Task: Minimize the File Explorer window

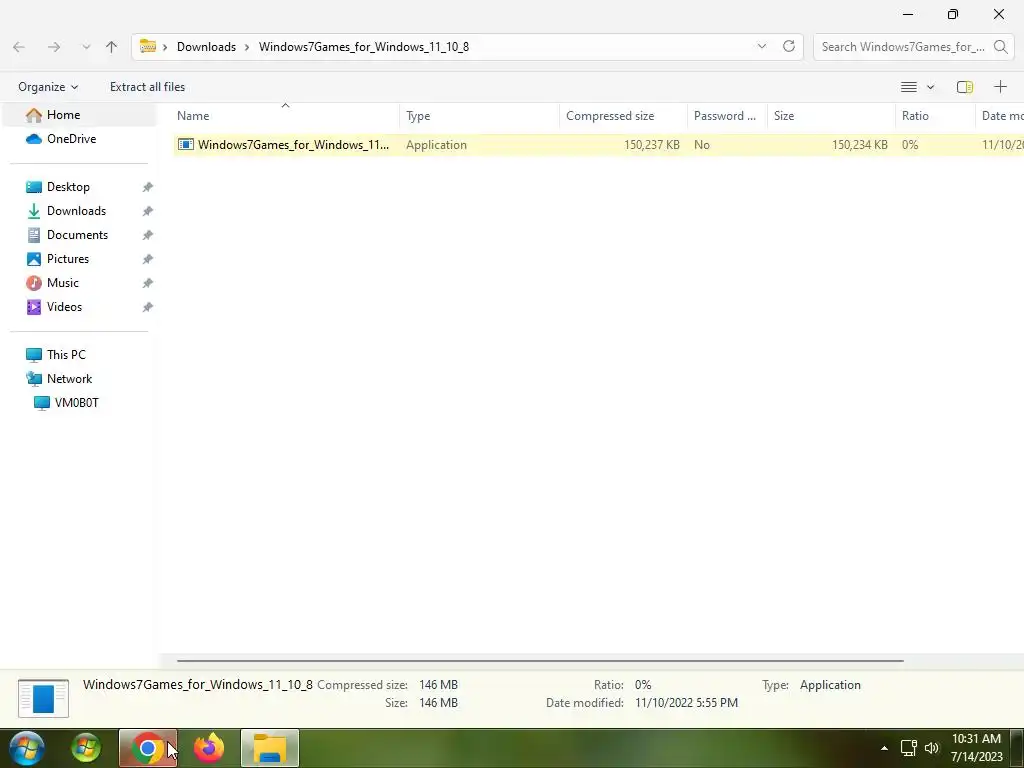Action: tap(908, 14)
